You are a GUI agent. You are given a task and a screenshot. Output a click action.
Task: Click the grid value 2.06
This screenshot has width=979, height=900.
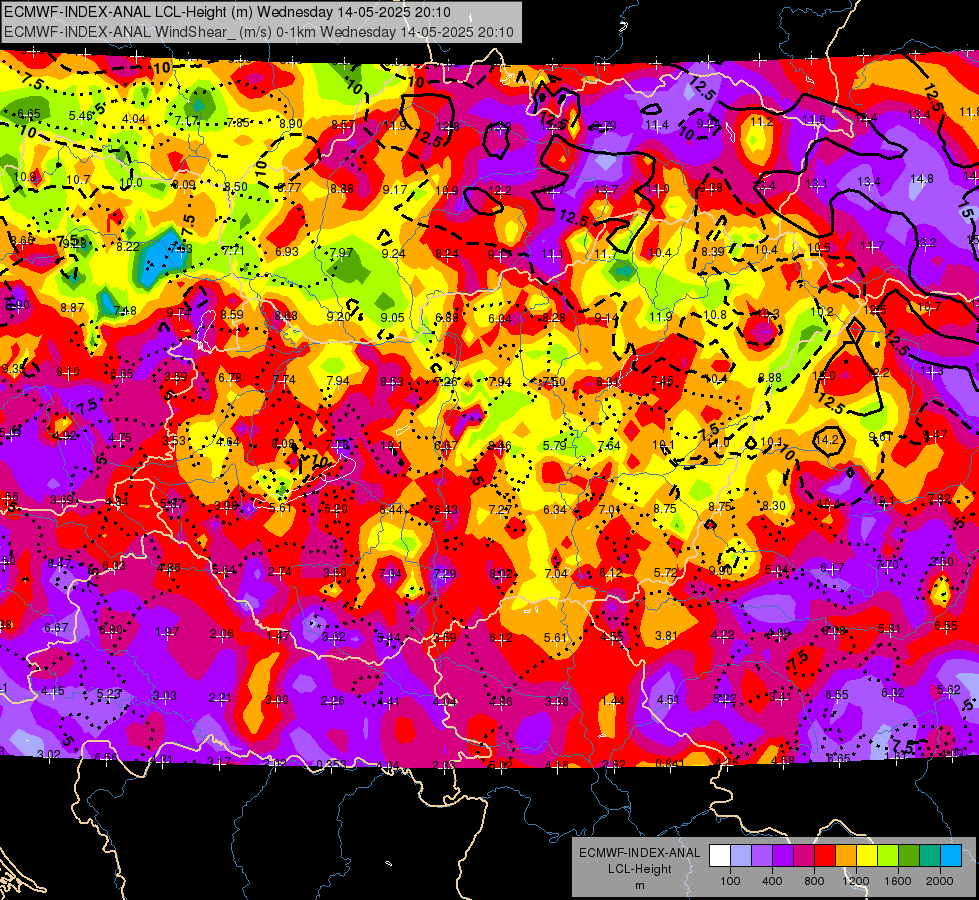coord(222,634)
